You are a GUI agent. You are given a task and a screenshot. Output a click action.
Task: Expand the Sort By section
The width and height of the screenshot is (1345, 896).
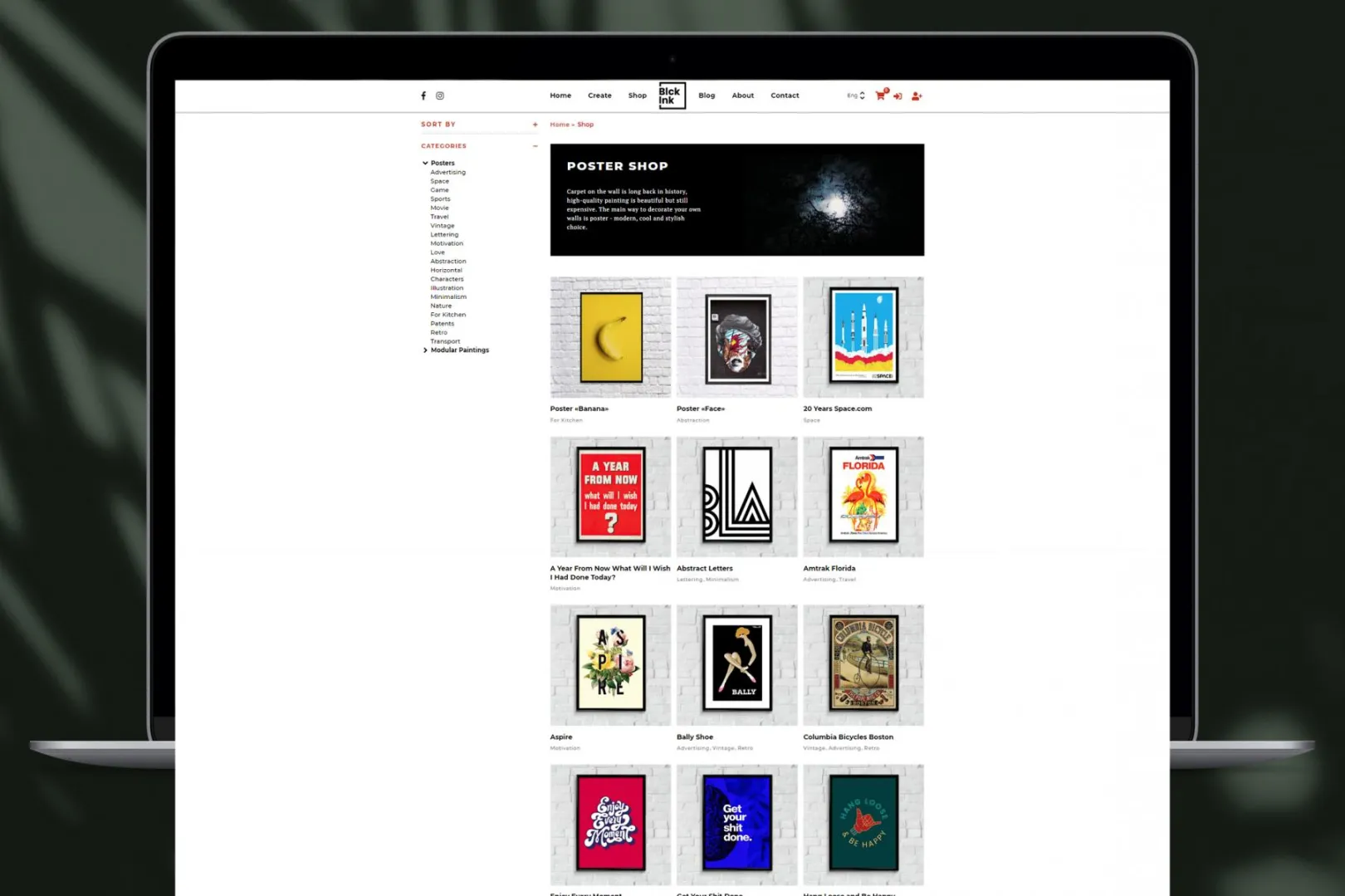(535, 125)
